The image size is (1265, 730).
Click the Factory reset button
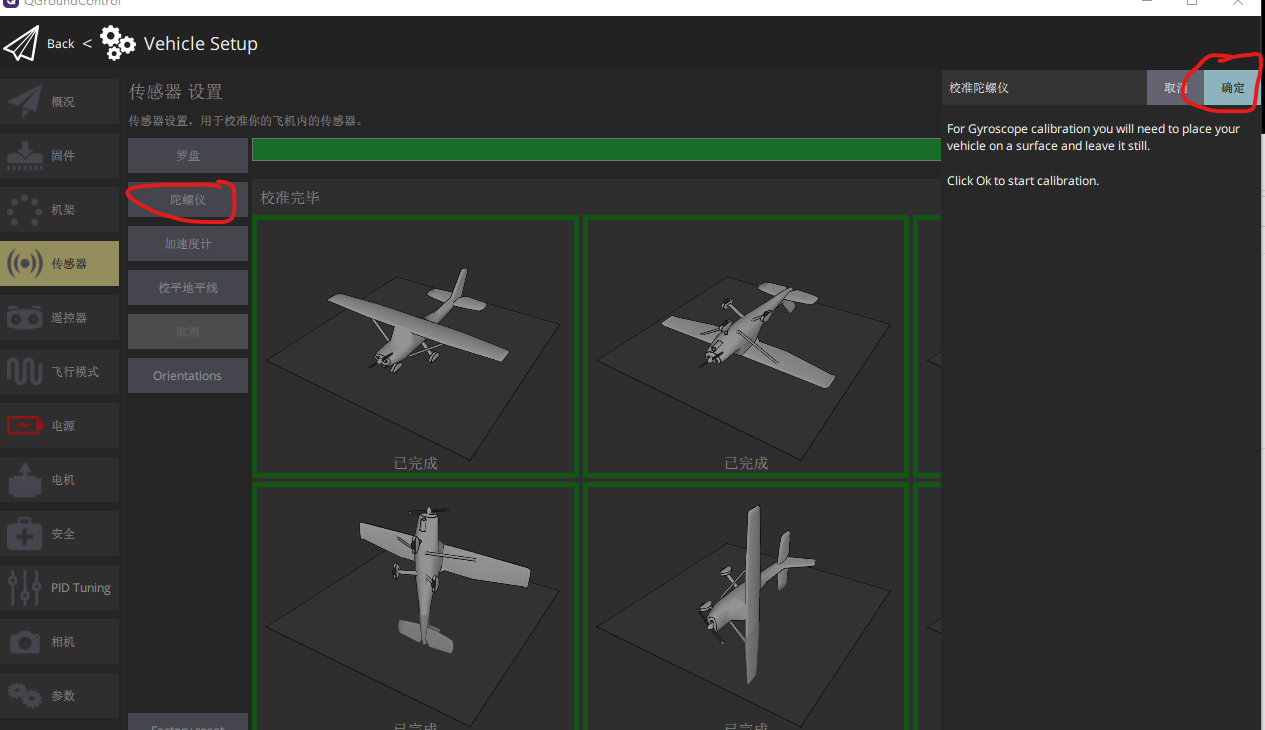pos(188,722)
